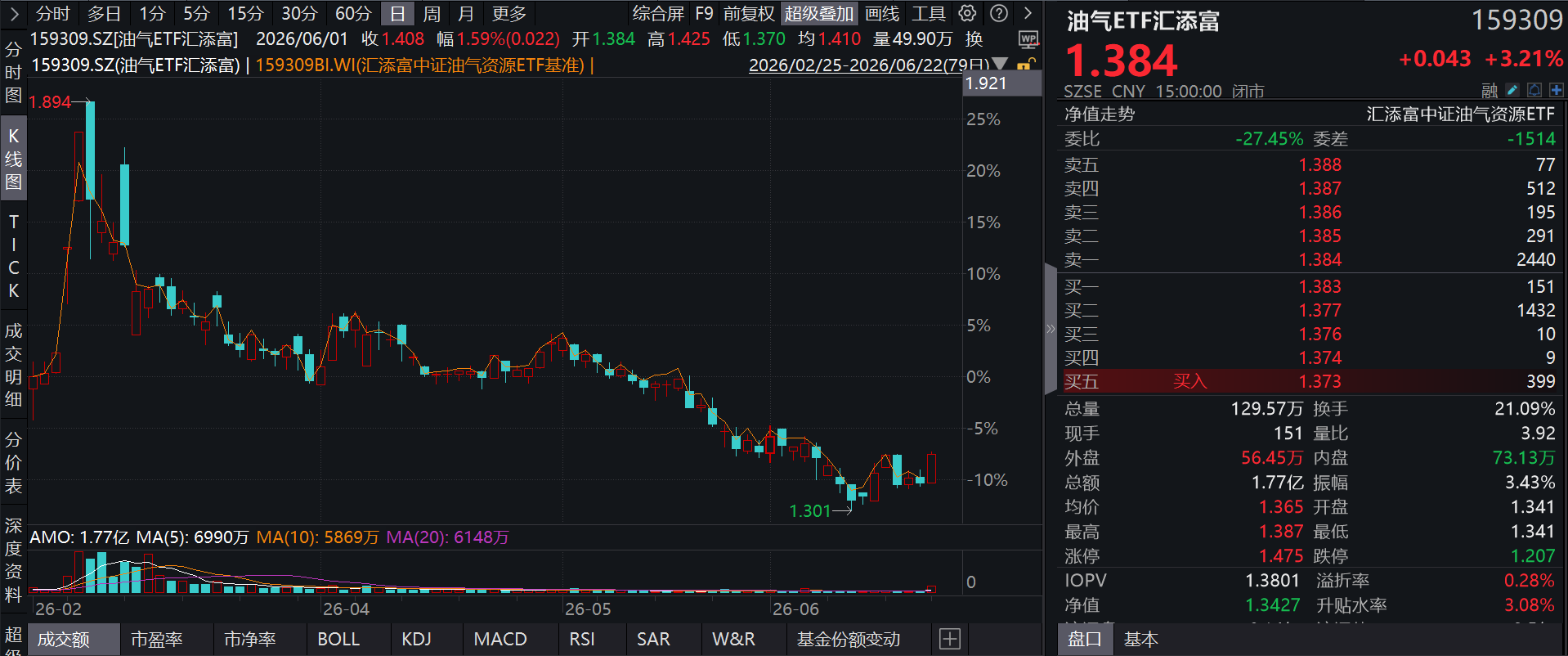This screenshot has height=656, width=1568.
Task: Click 净值走势 link
Action: [x=1100, y=114]
